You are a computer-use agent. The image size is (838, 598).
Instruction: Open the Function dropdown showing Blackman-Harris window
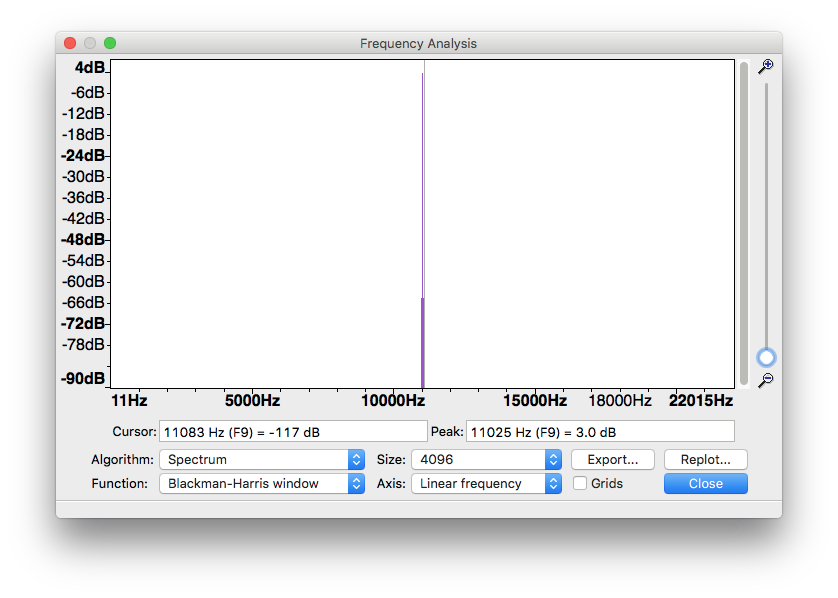tap(262, 484)
